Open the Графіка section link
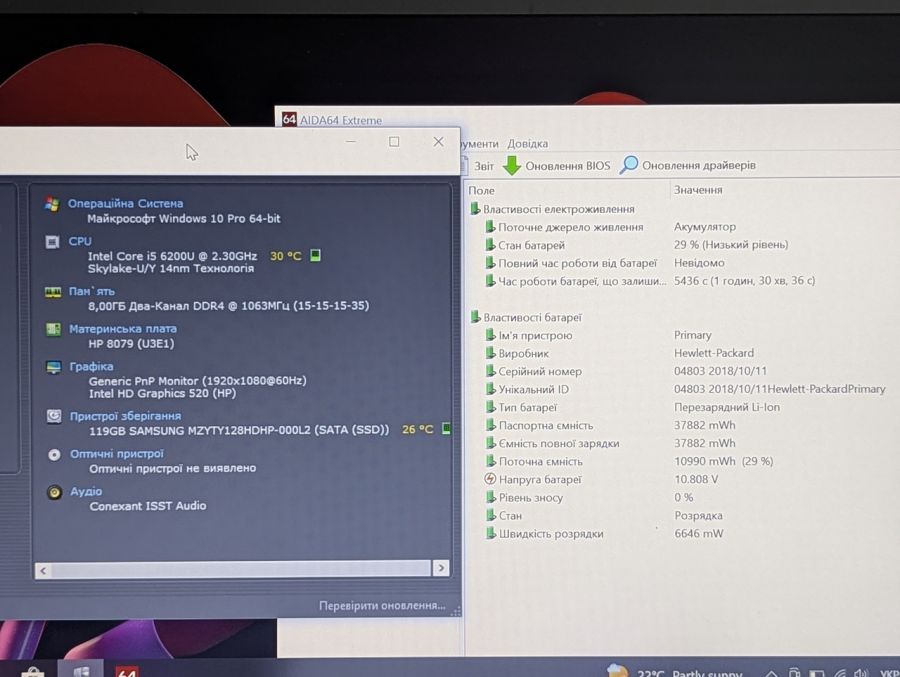The image size is (900, 677). pyautogui.click(x=91, y=366)
